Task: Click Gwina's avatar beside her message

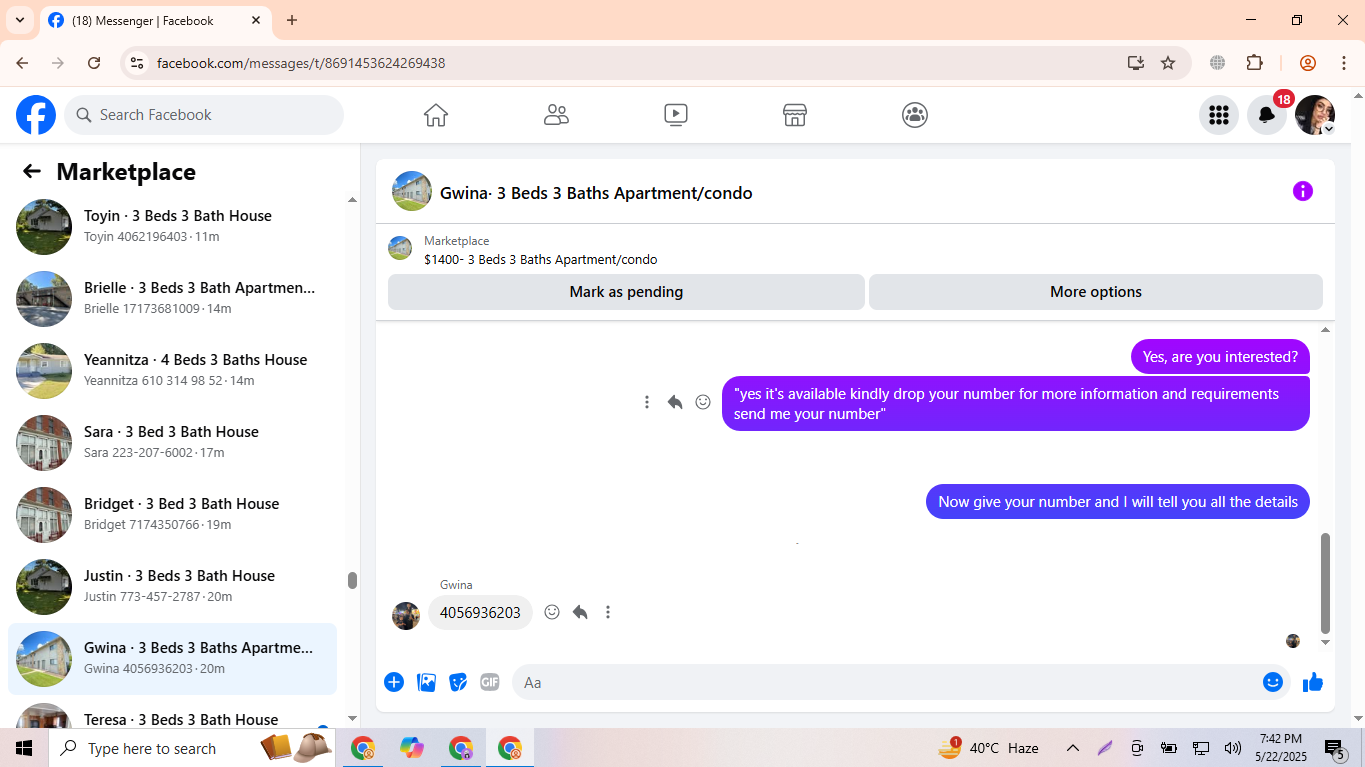Action: tap(406, 615)
